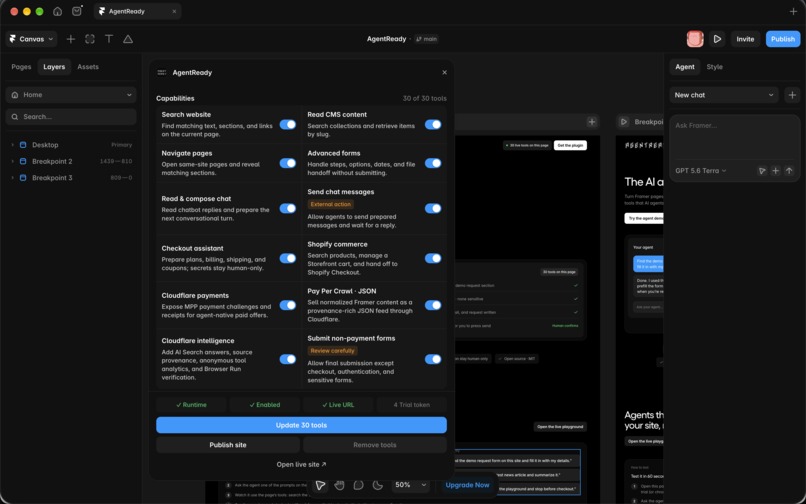The width and height of the screenshot is (806, 504).
Task: Click the user avatar in the toolbar
Action: point(695,39)
